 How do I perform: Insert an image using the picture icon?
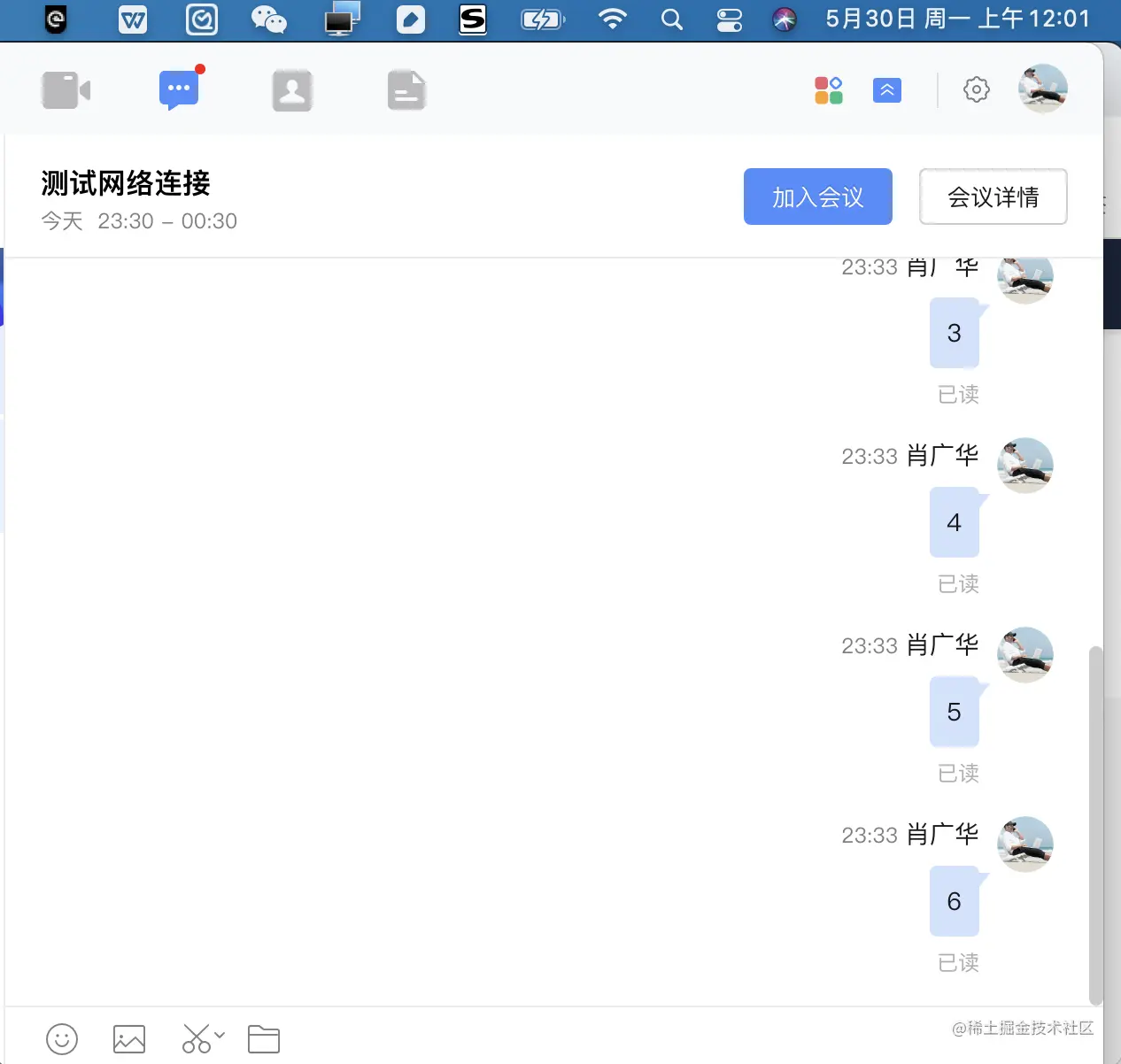(128, 1038)
